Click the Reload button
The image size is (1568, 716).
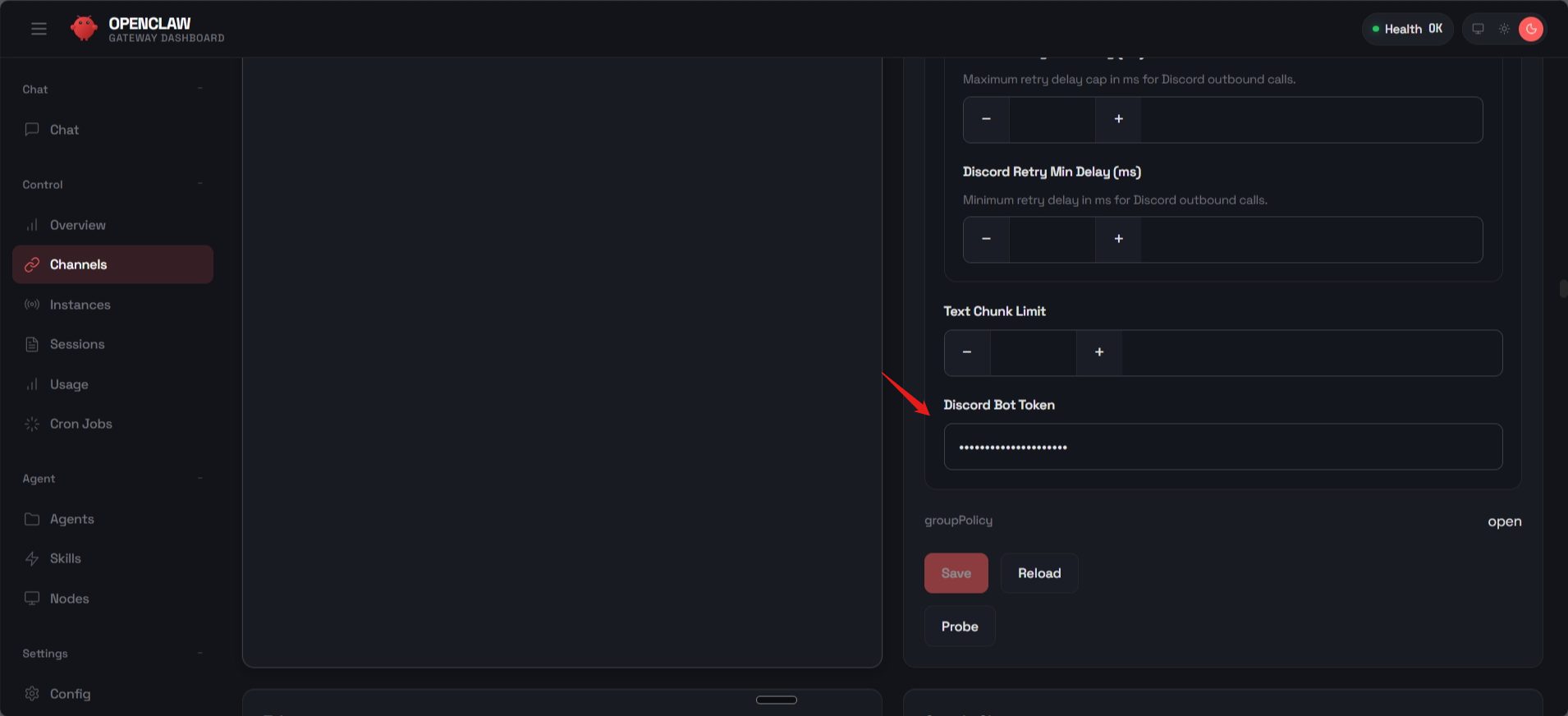pyautogui.click(x=1039, y=573)
